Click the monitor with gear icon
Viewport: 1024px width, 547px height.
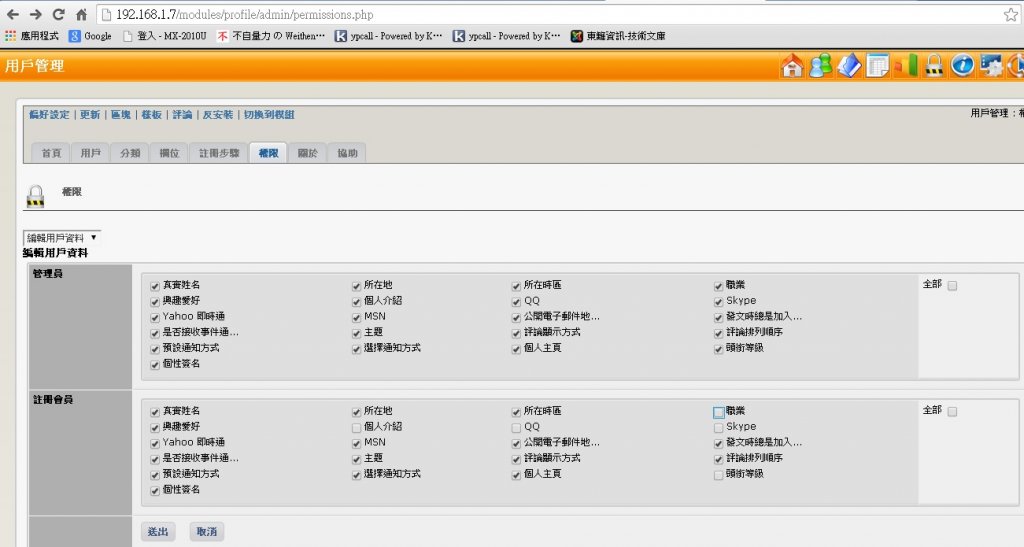pyautogui.click(x=992, y=66)
